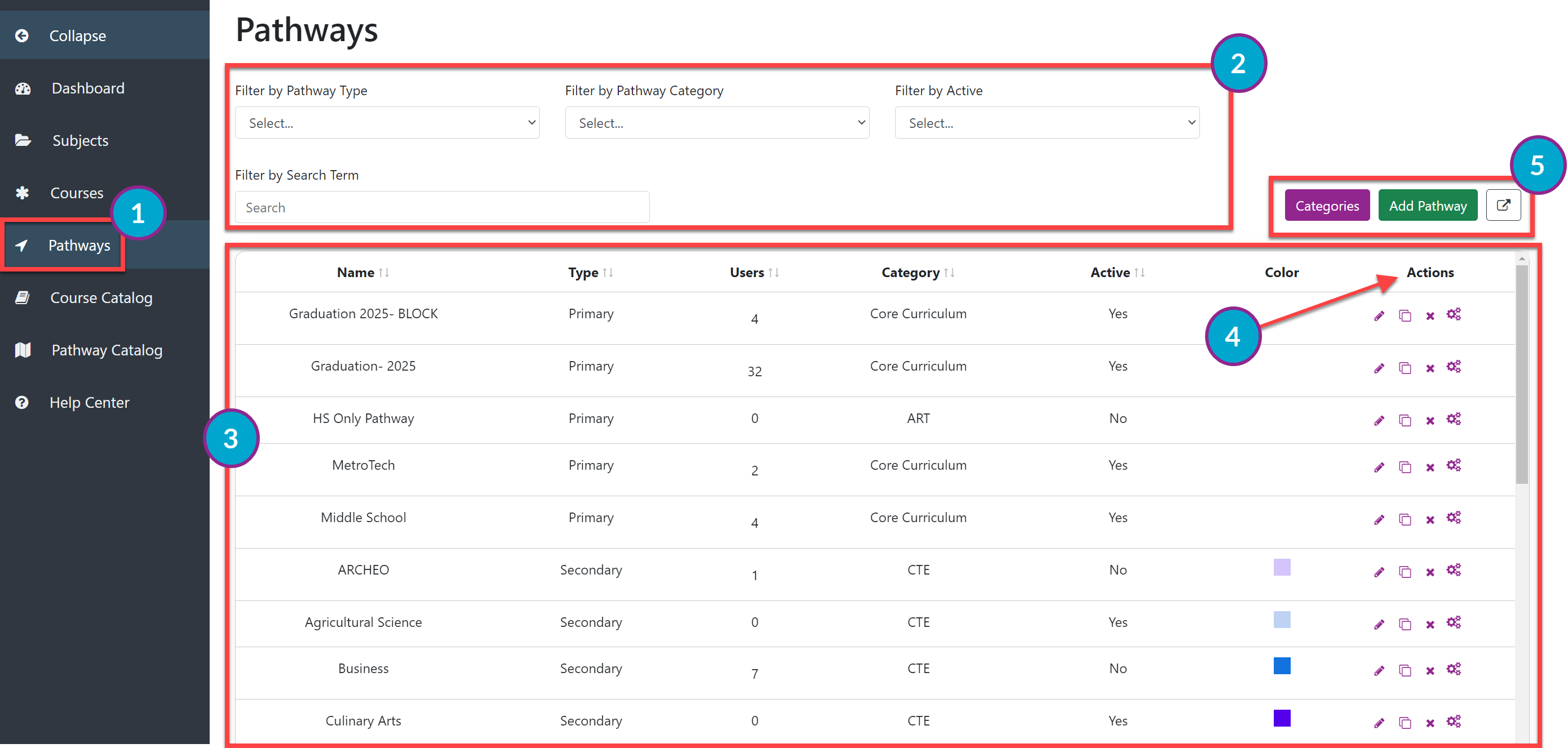
Task: Delete the Graduation 2025- BLOCK pathway
Action: [1430, 315]
